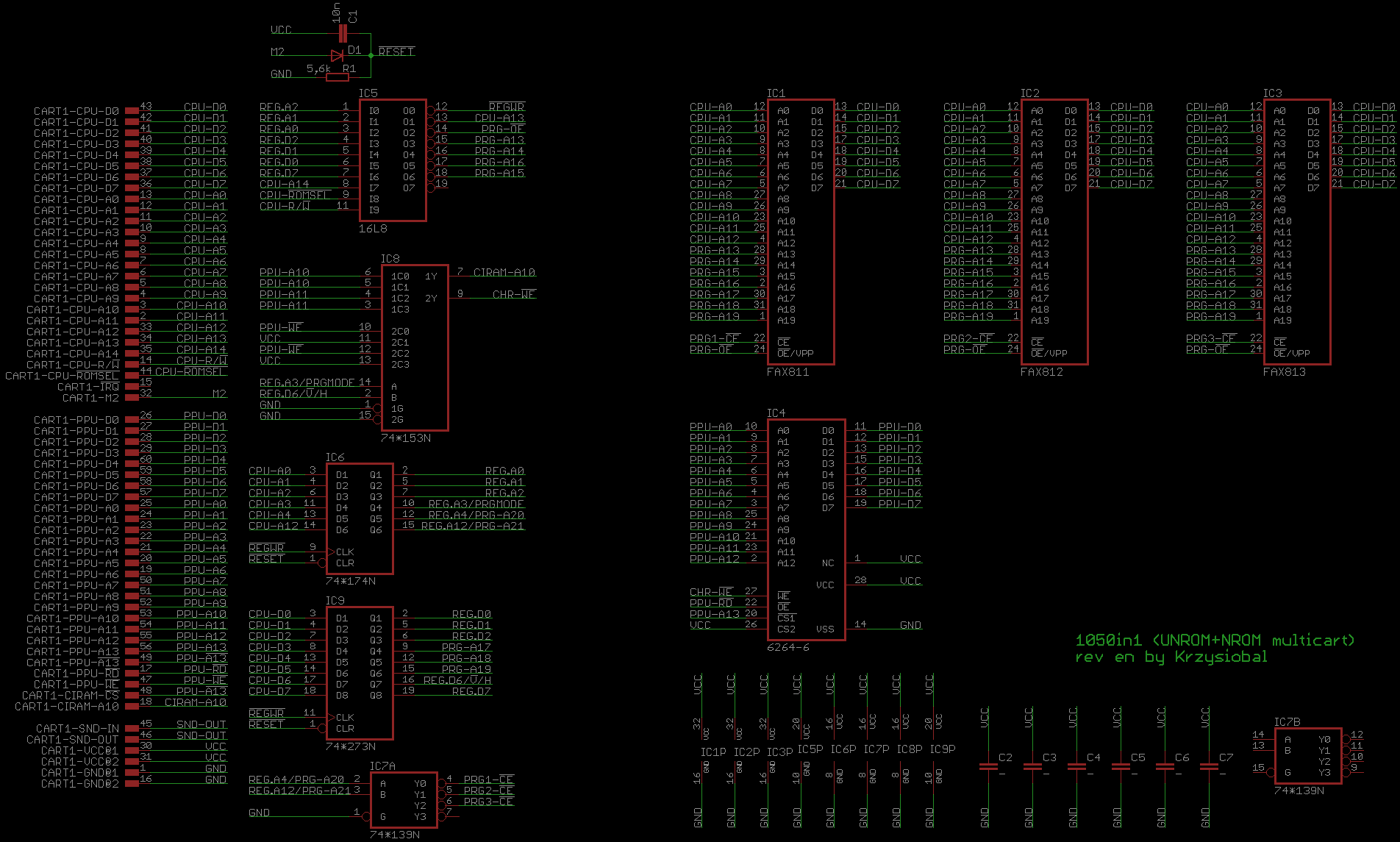Click the RESET net label beside diode D1
1400x842 pixels.
(396, 51)
